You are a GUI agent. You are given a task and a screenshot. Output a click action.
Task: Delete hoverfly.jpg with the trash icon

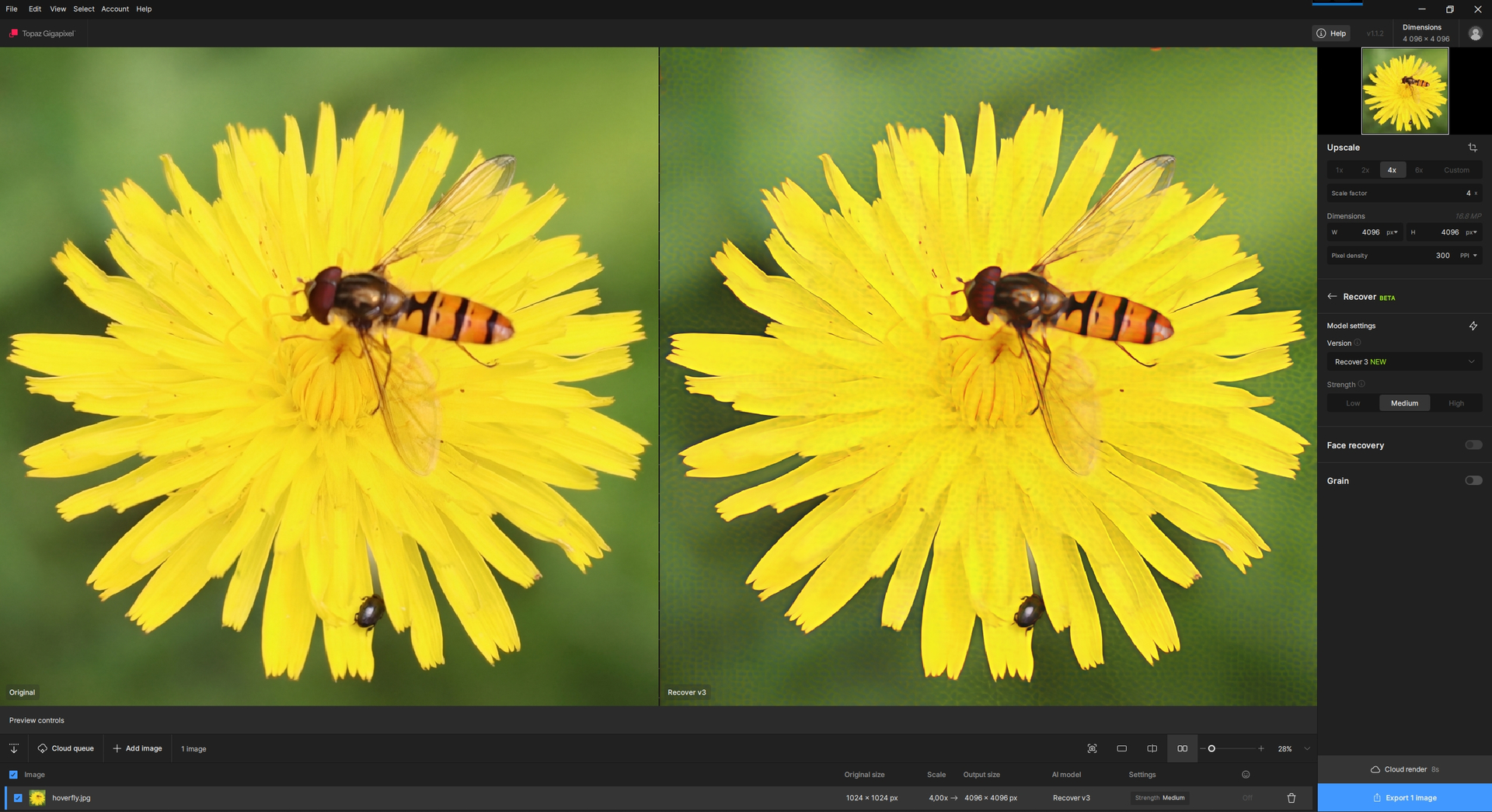[1291, 798]
